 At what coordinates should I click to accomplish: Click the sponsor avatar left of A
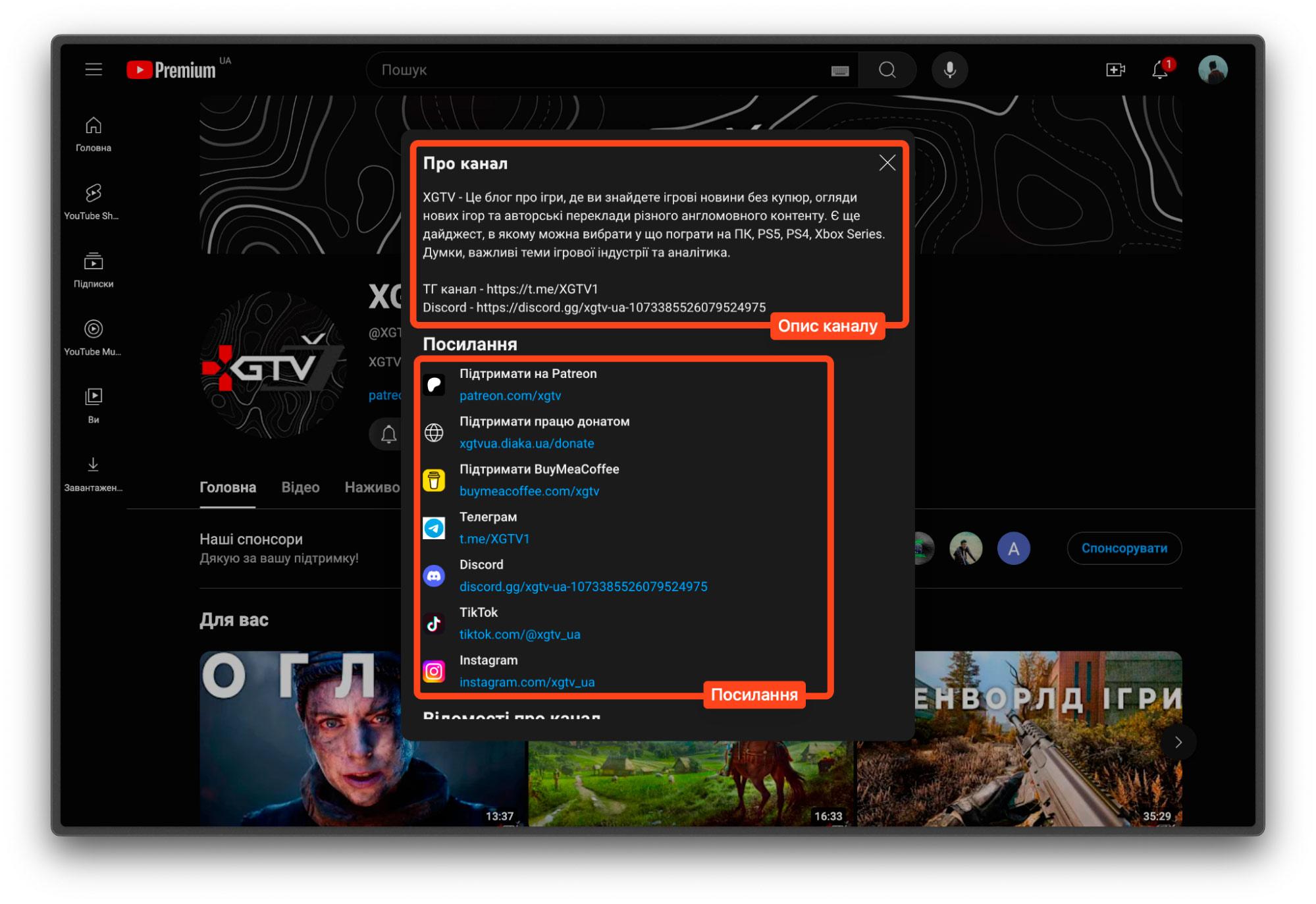click(x=966, y=548)
